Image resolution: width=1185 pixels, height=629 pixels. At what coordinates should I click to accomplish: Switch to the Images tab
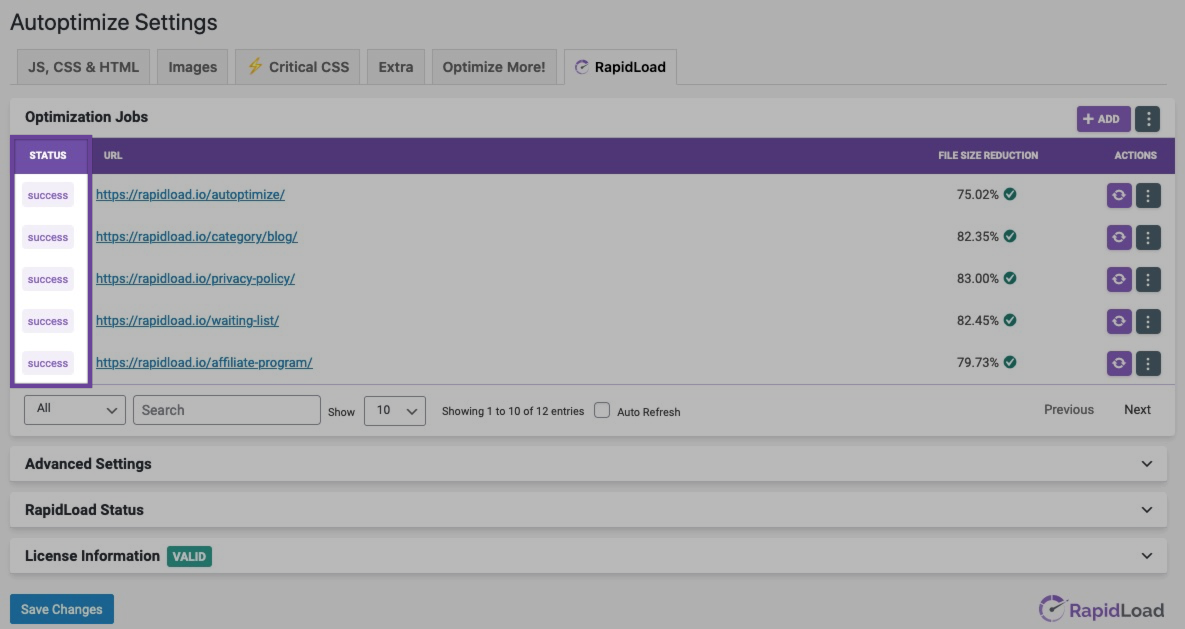pyautogui.click(x=193, y=67)
